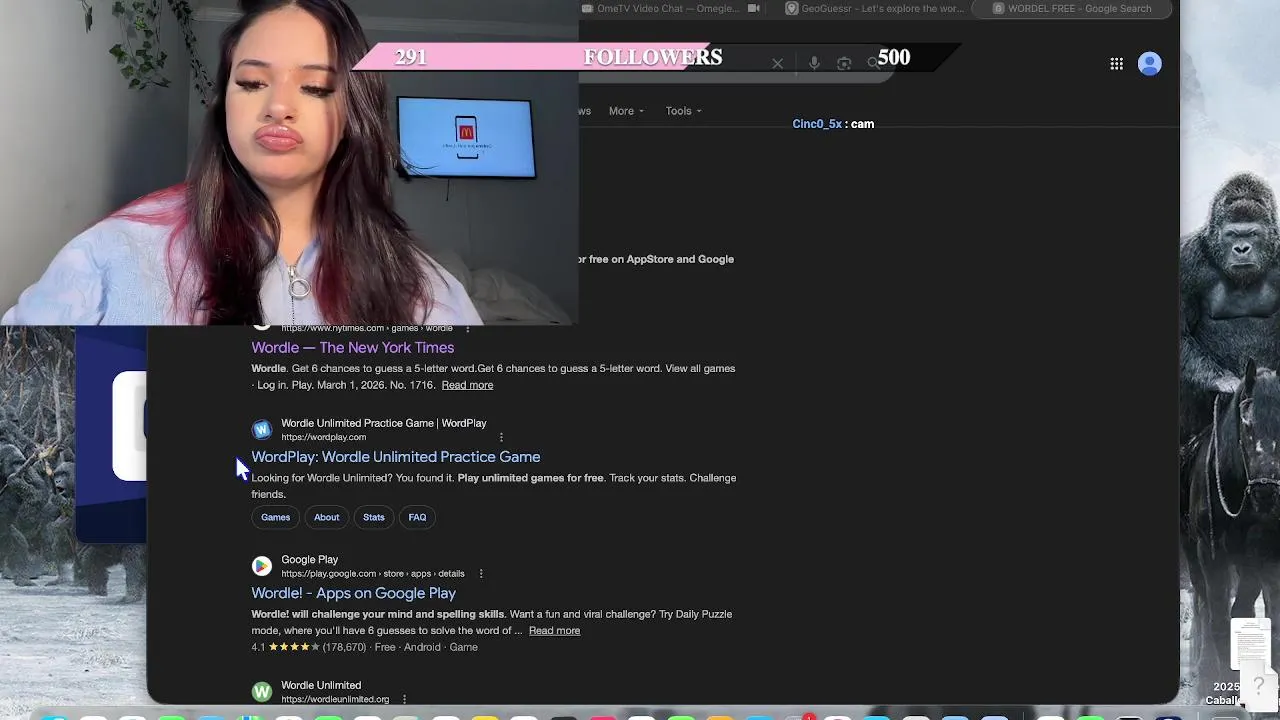Screen dimensions: 1280x720
Task: Click the WordPlay site favicon
Action: [262, 430]
